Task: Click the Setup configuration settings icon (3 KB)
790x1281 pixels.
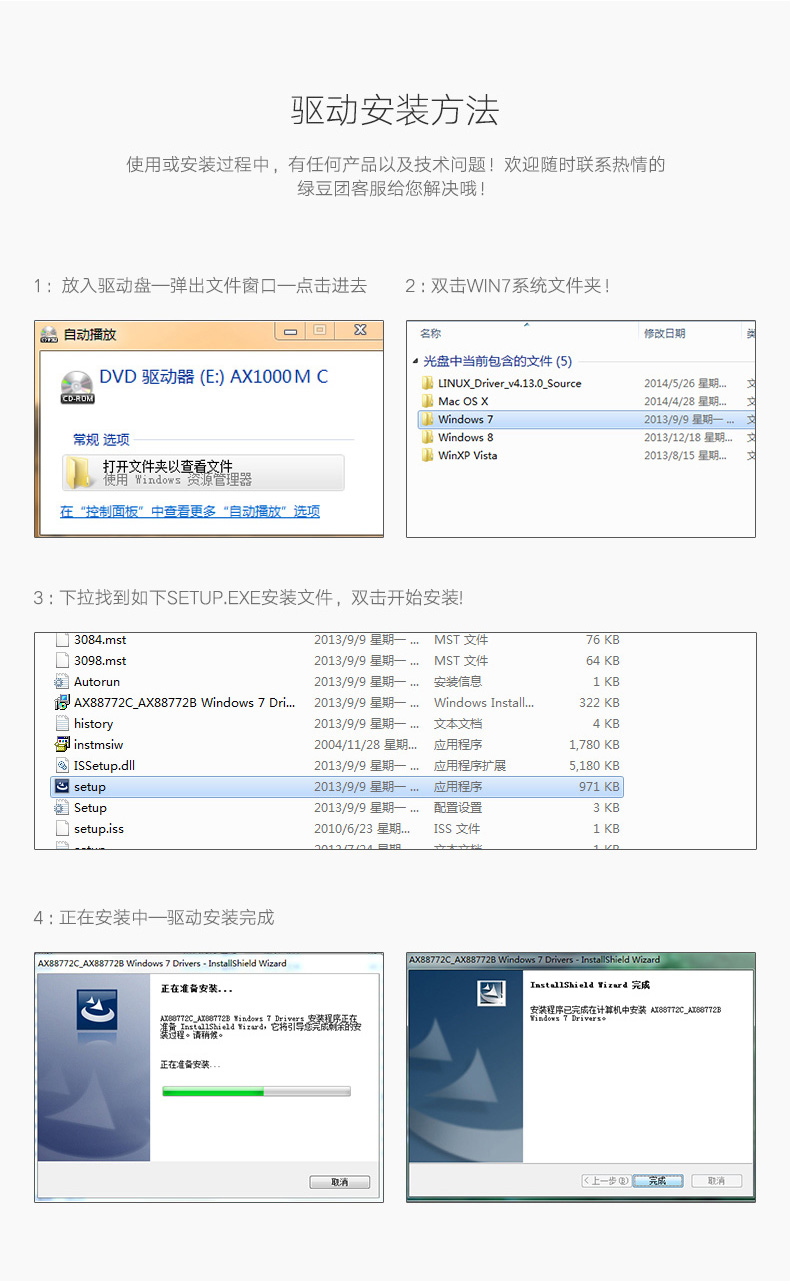Action: click(x=62, y=807)
